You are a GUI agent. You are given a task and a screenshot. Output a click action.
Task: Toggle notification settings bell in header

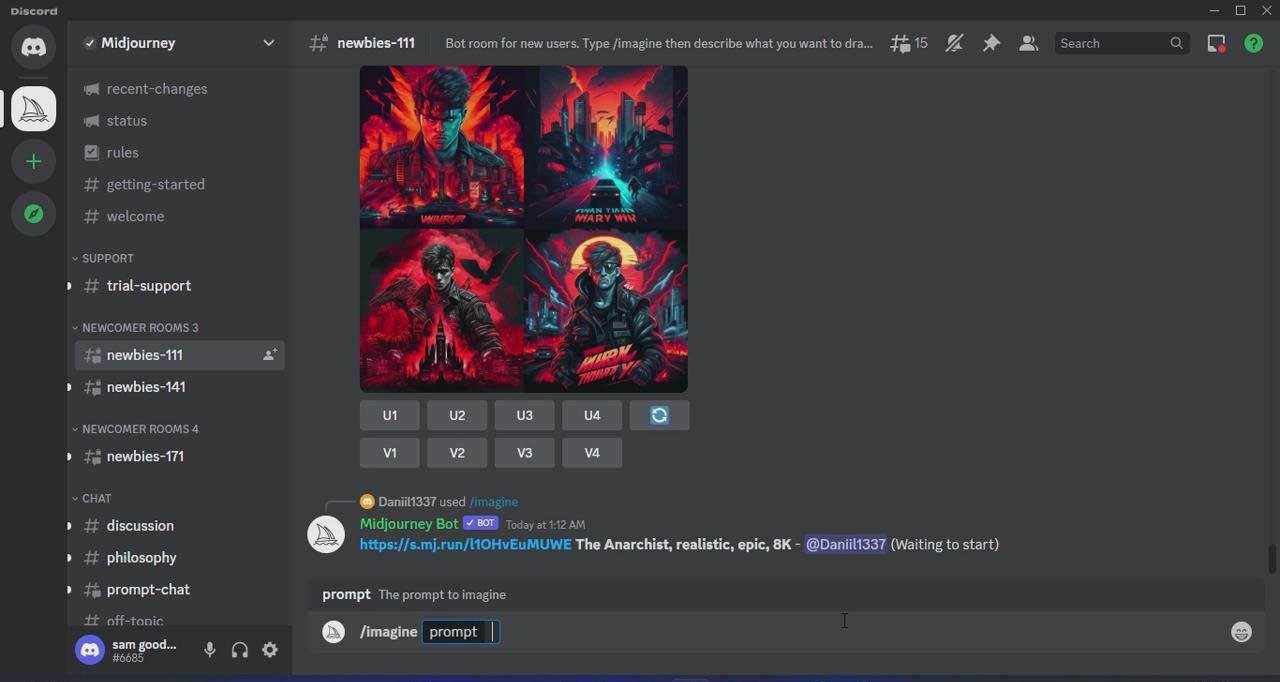(x=954, y=43)
